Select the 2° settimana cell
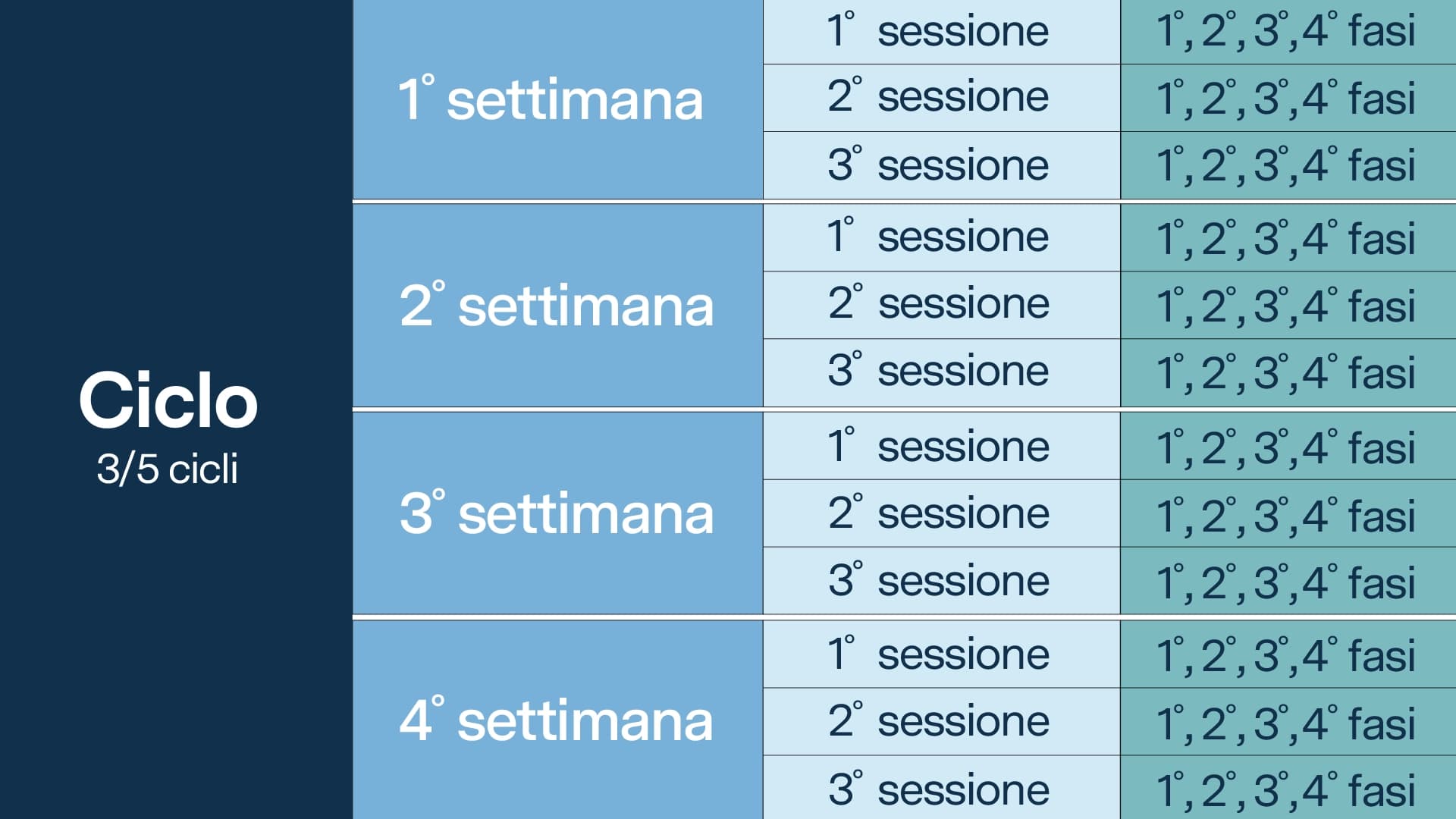Screen dimensions: 1456x819 [557, 306]
